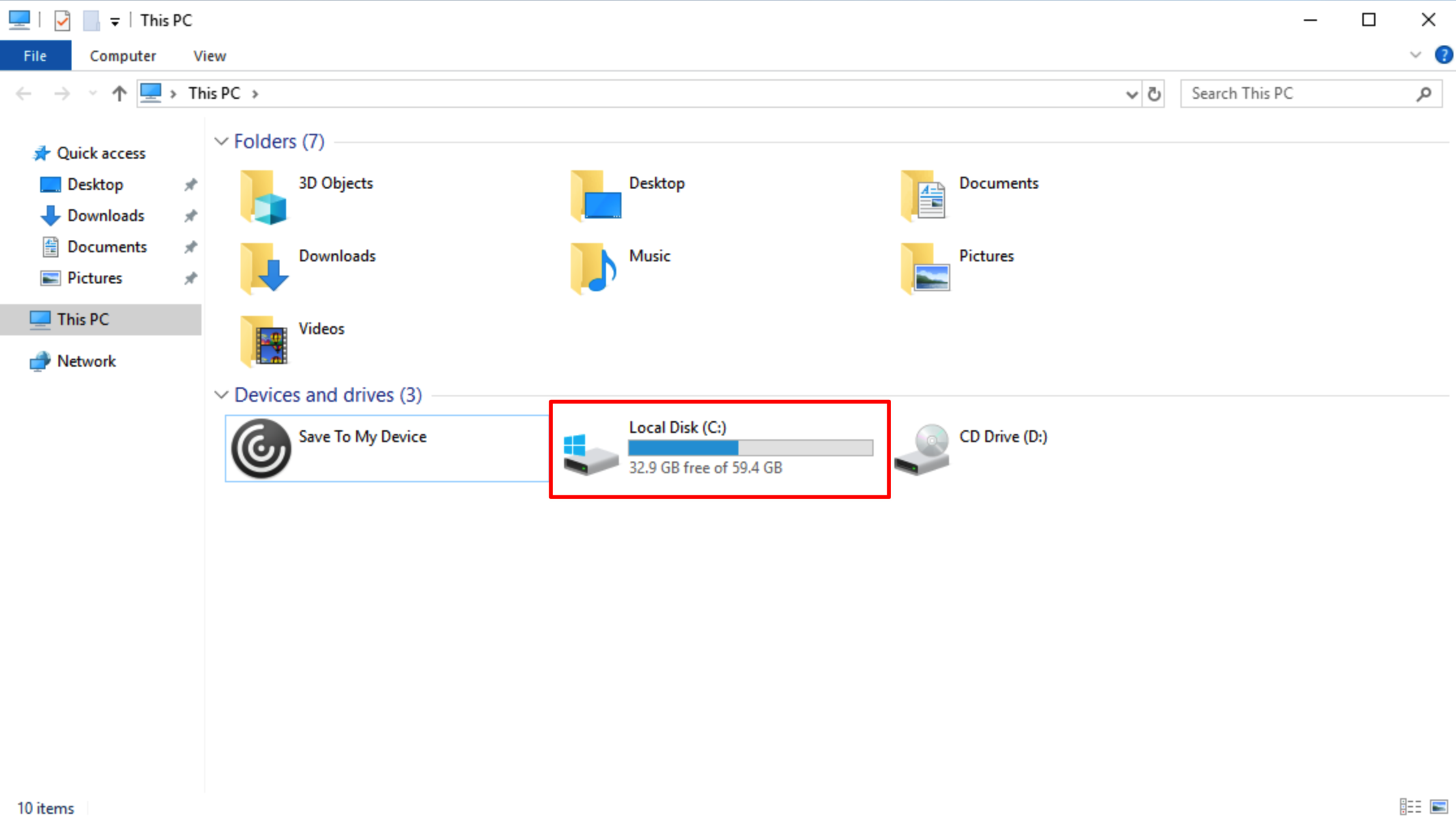This screenshot has height=819, width=1456.
Task: Open the 3D Objects folder
Action: pos(335,183)
